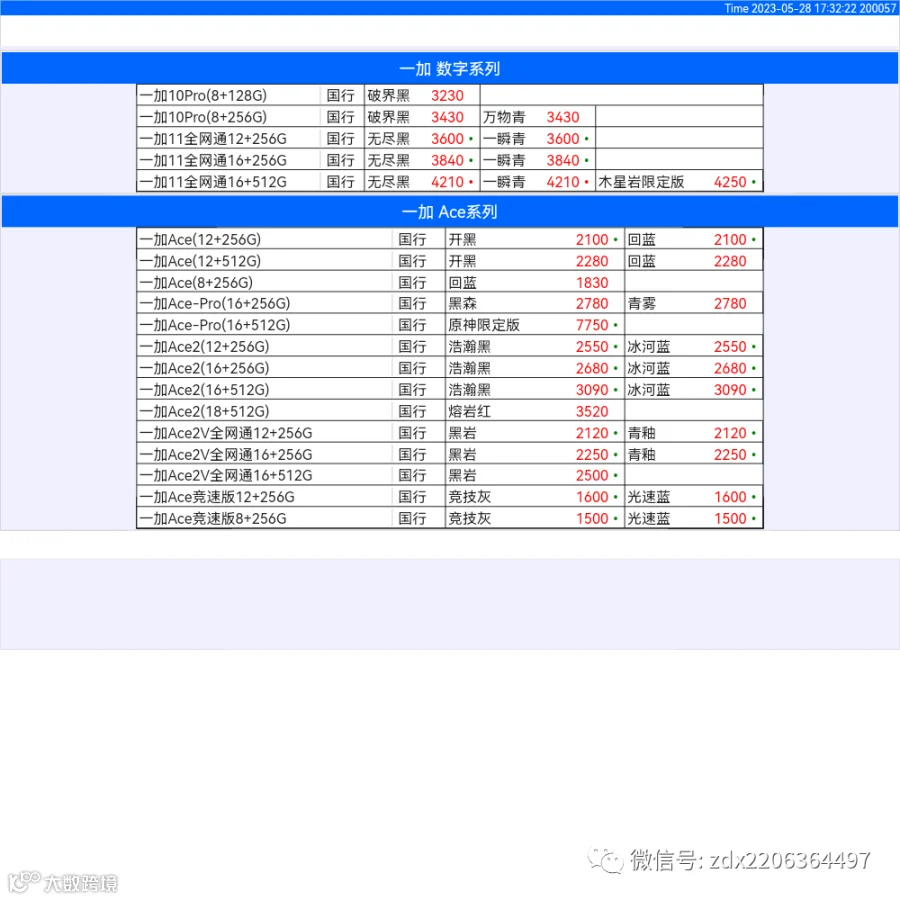Click '黑岩' in the 一加Ace2V全网通16+512G row

tap(463, 475)
